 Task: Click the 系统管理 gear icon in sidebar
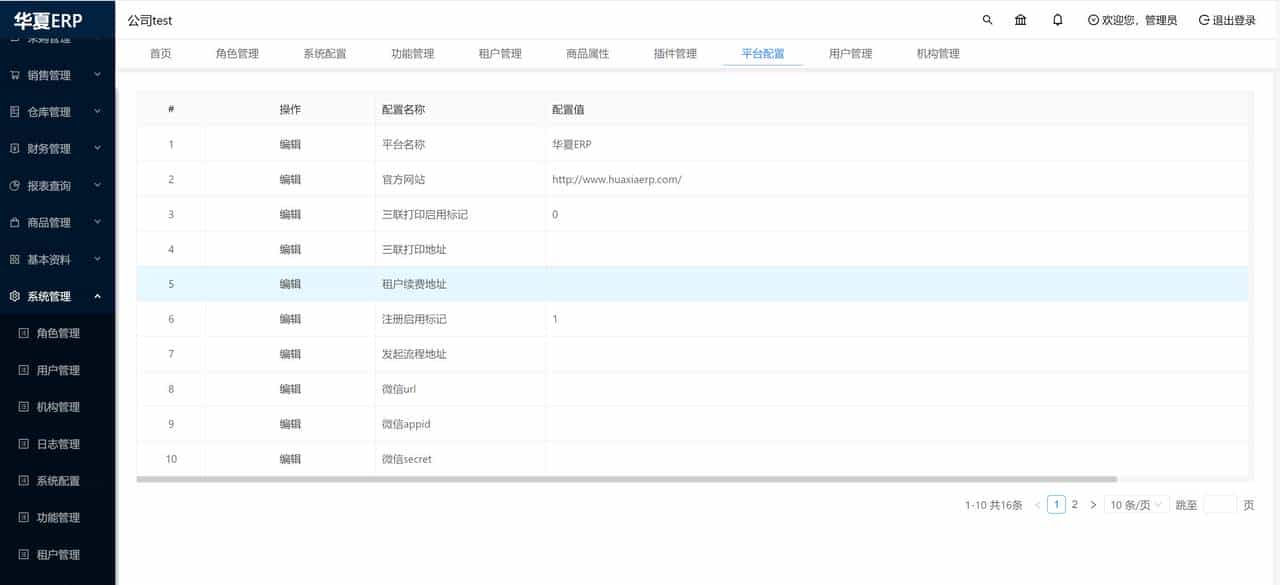point(14,296)
